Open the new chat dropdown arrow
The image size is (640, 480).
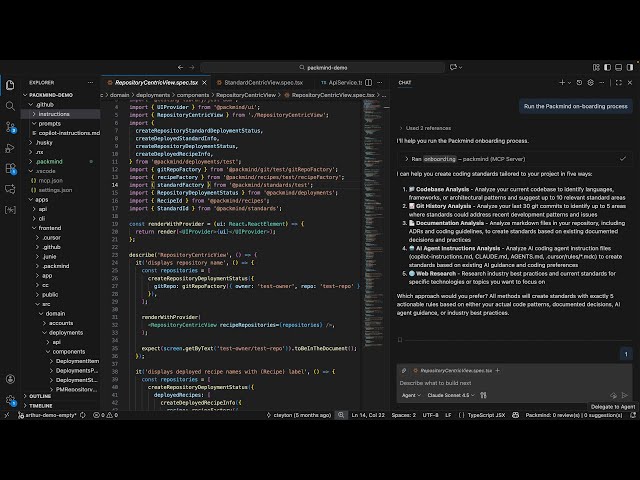pos(569,82)
